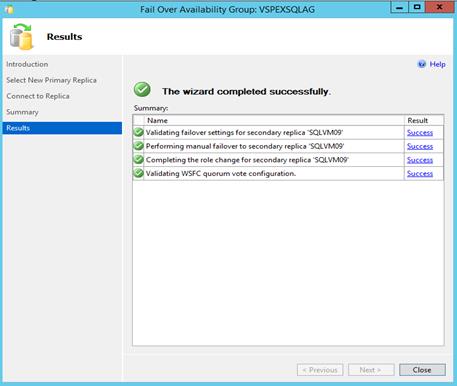Click the large green wizard completed checkmark
The image size is (457, 386).
(142, 90)
